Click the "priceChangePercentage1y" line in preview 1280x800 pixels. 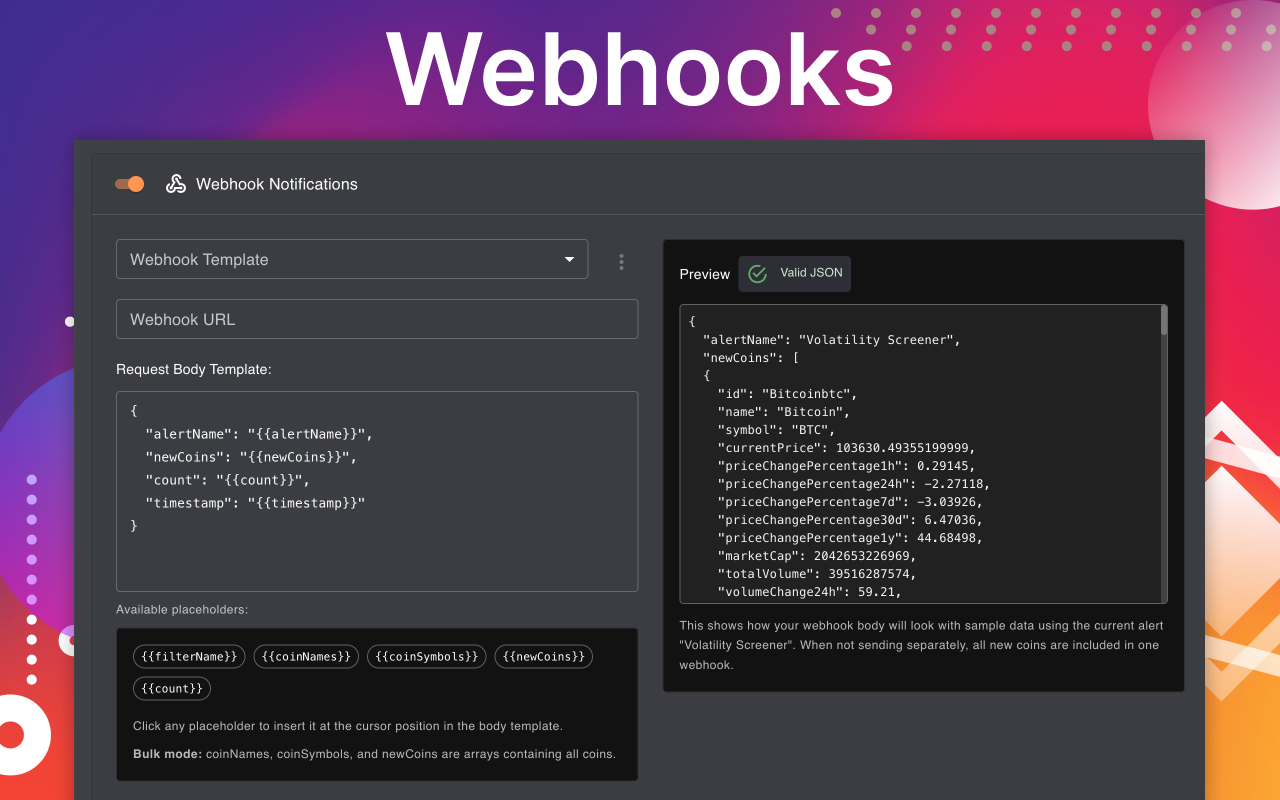[850, 538]
